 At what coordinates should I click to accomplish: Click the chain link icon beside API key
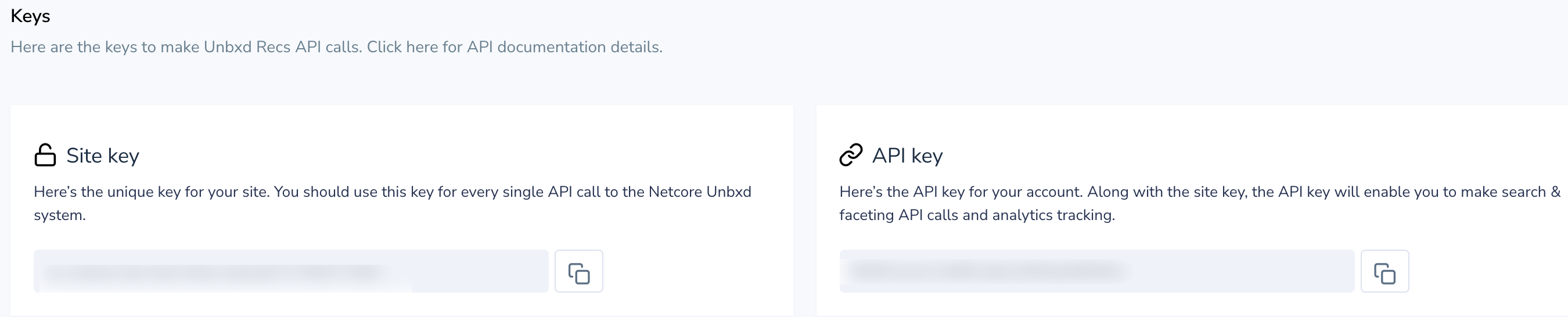pos(850,155)
